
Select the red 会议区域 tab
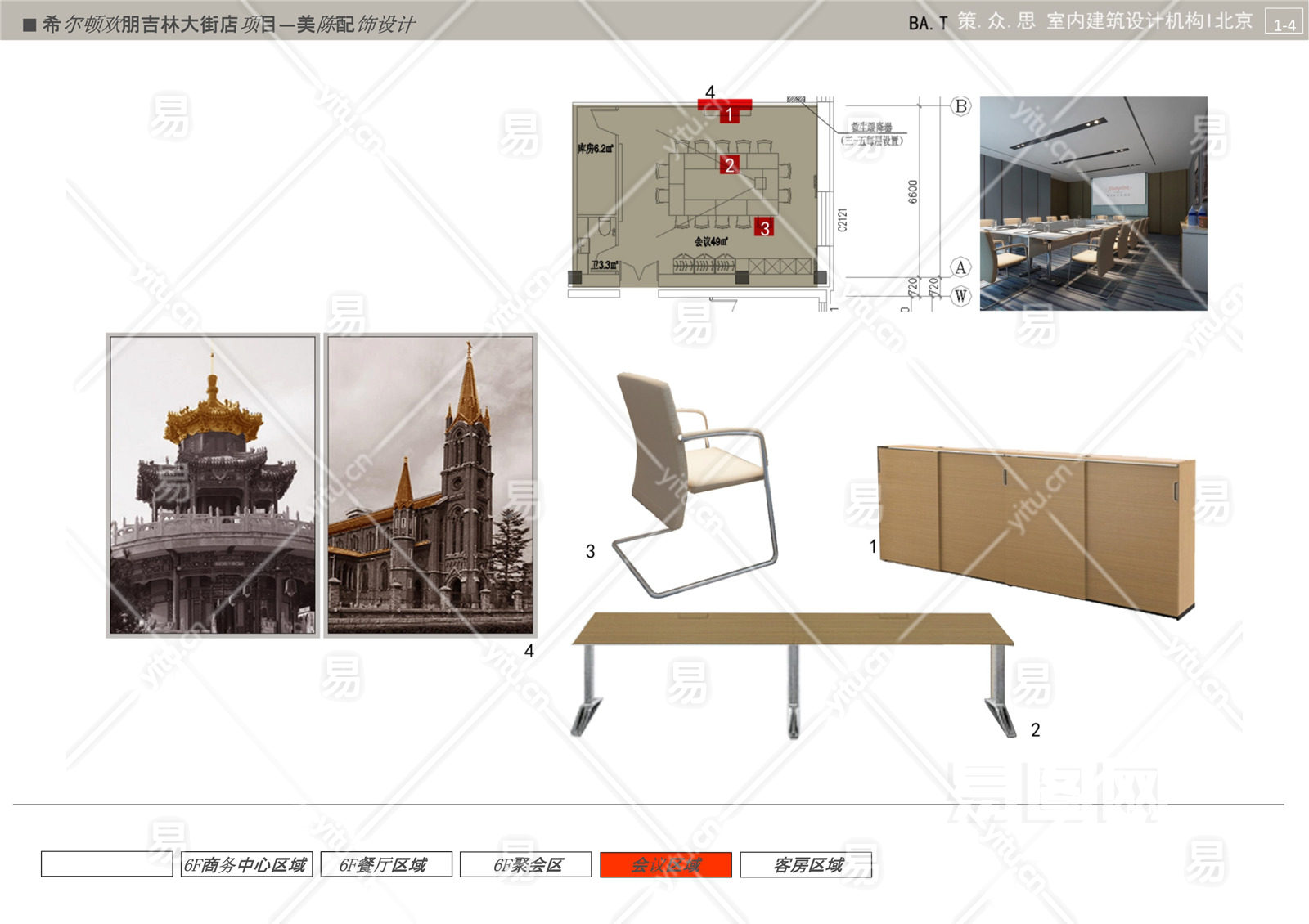(x=666, y=864)
